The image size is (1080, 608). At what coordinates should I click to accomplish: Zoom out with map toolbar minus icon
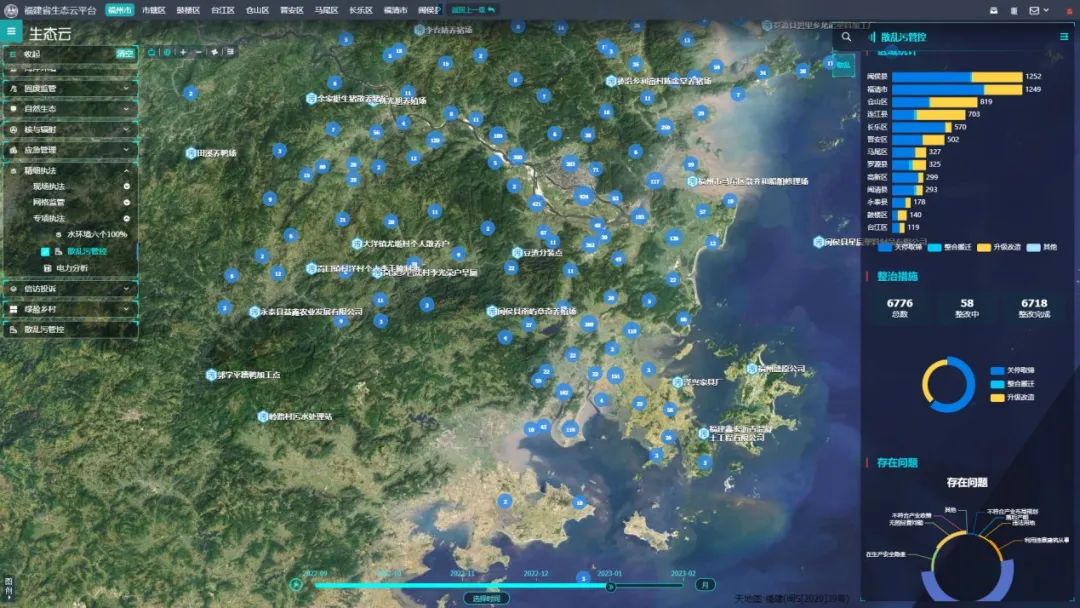click(x=198, y=52)
